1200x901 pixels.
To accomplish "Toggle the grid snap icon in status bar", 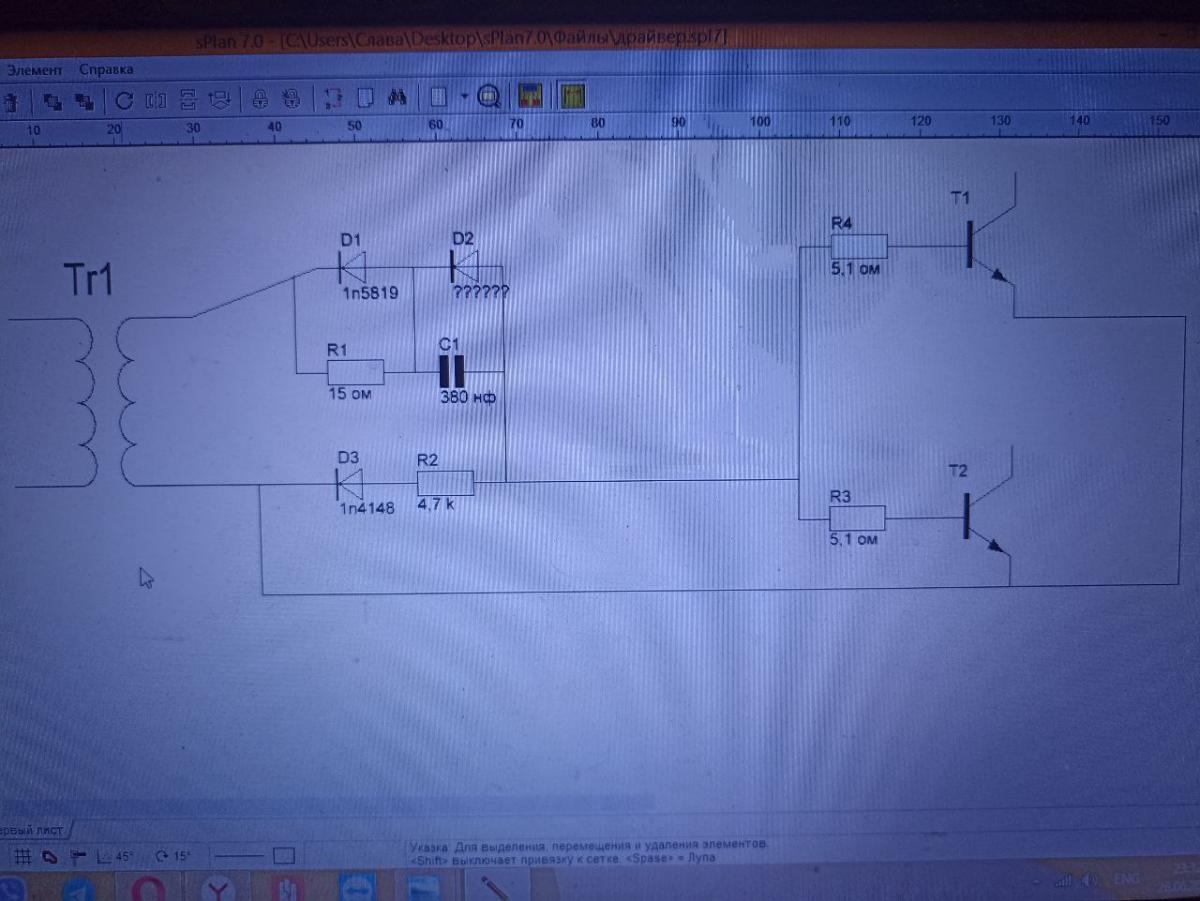I will [19, 857].
